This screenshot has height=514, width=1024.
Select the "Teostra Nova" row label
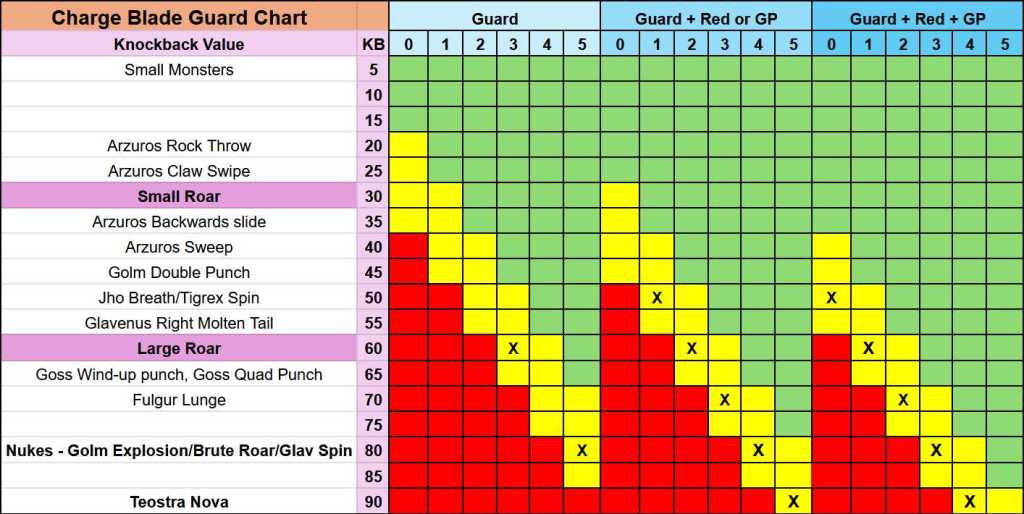(179, 502)
